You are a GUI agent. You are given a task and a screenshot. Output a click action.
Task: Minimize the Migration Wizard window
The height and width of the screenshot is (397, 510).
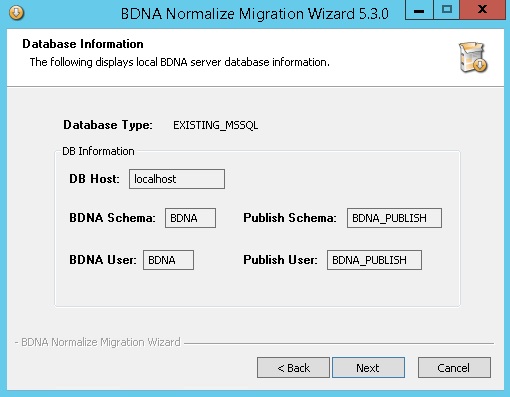coord(419,10)
